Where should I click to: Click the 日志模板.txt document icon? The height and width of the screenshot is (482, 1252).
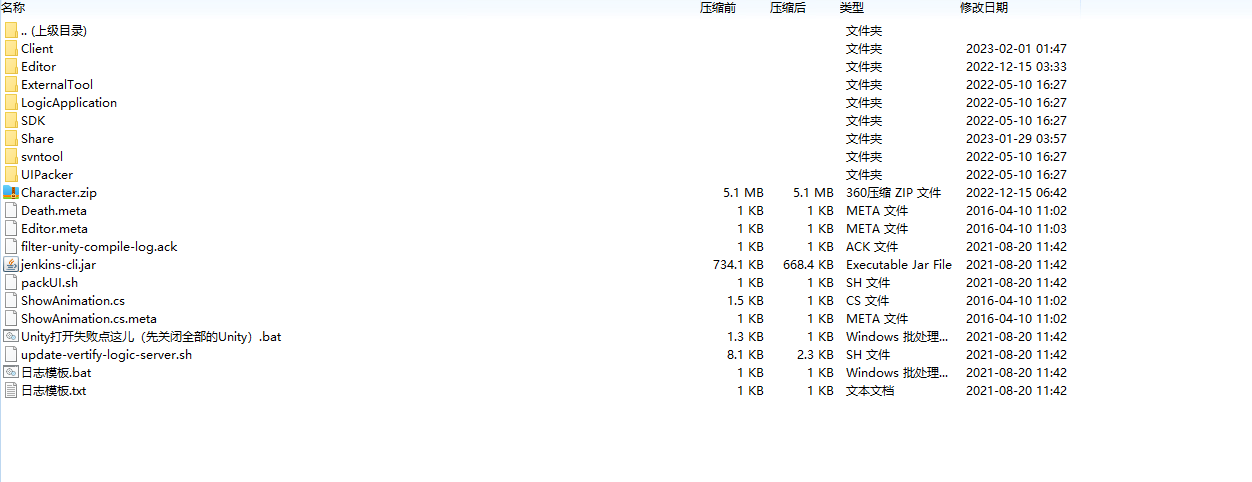tap(11, 391)
